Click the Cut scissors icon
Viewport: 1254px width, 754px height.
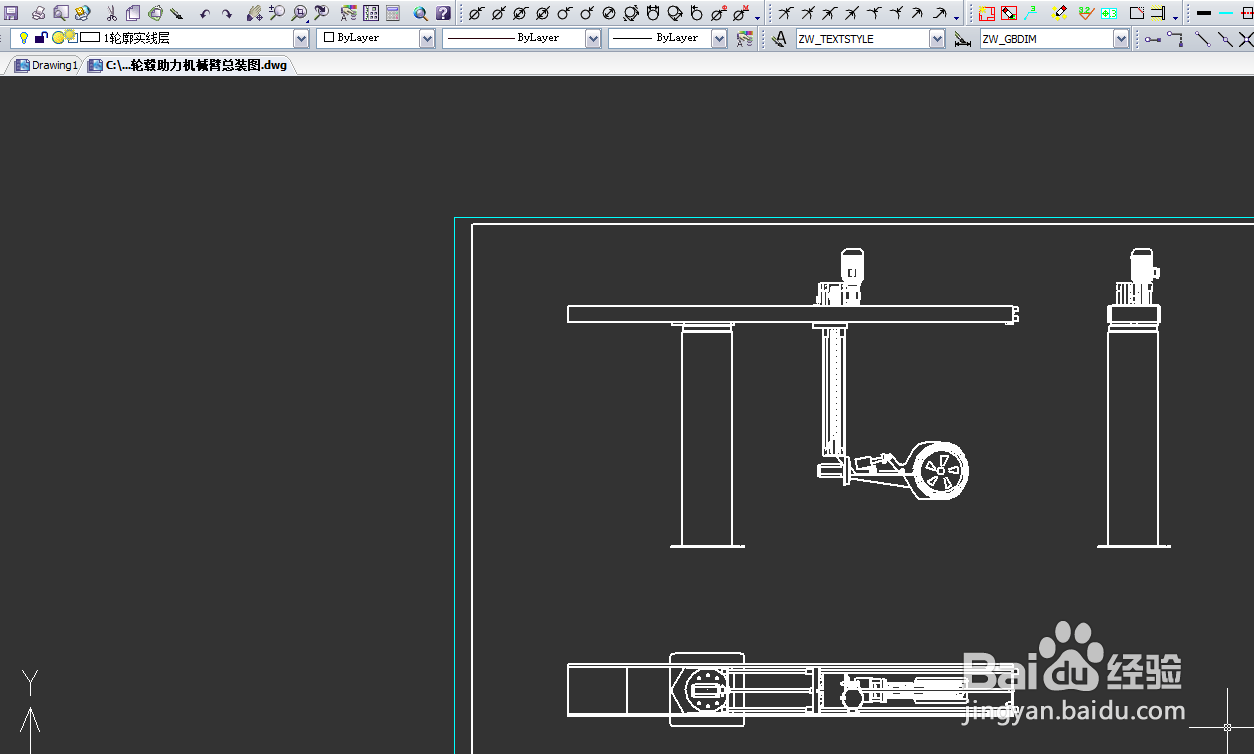[x=111, y=13]
